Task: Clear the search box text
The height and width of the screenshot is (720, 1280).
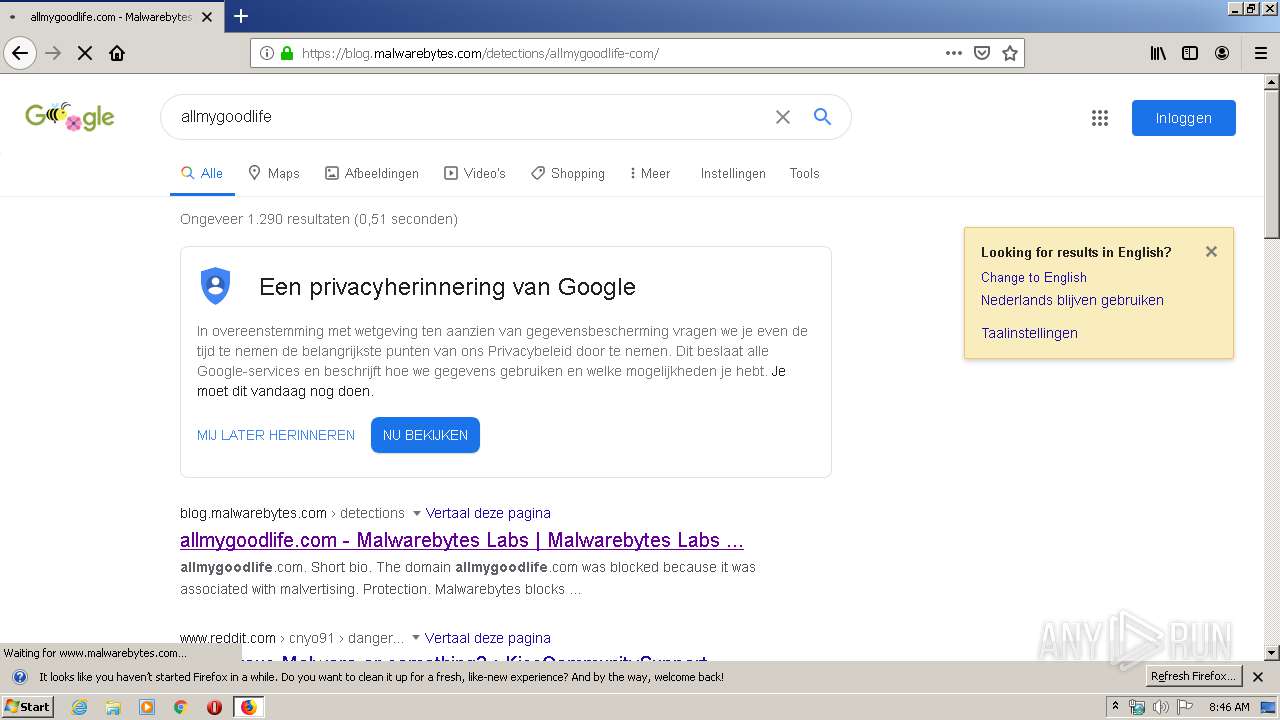Action: pyautogui.click(x=783, y=117)
